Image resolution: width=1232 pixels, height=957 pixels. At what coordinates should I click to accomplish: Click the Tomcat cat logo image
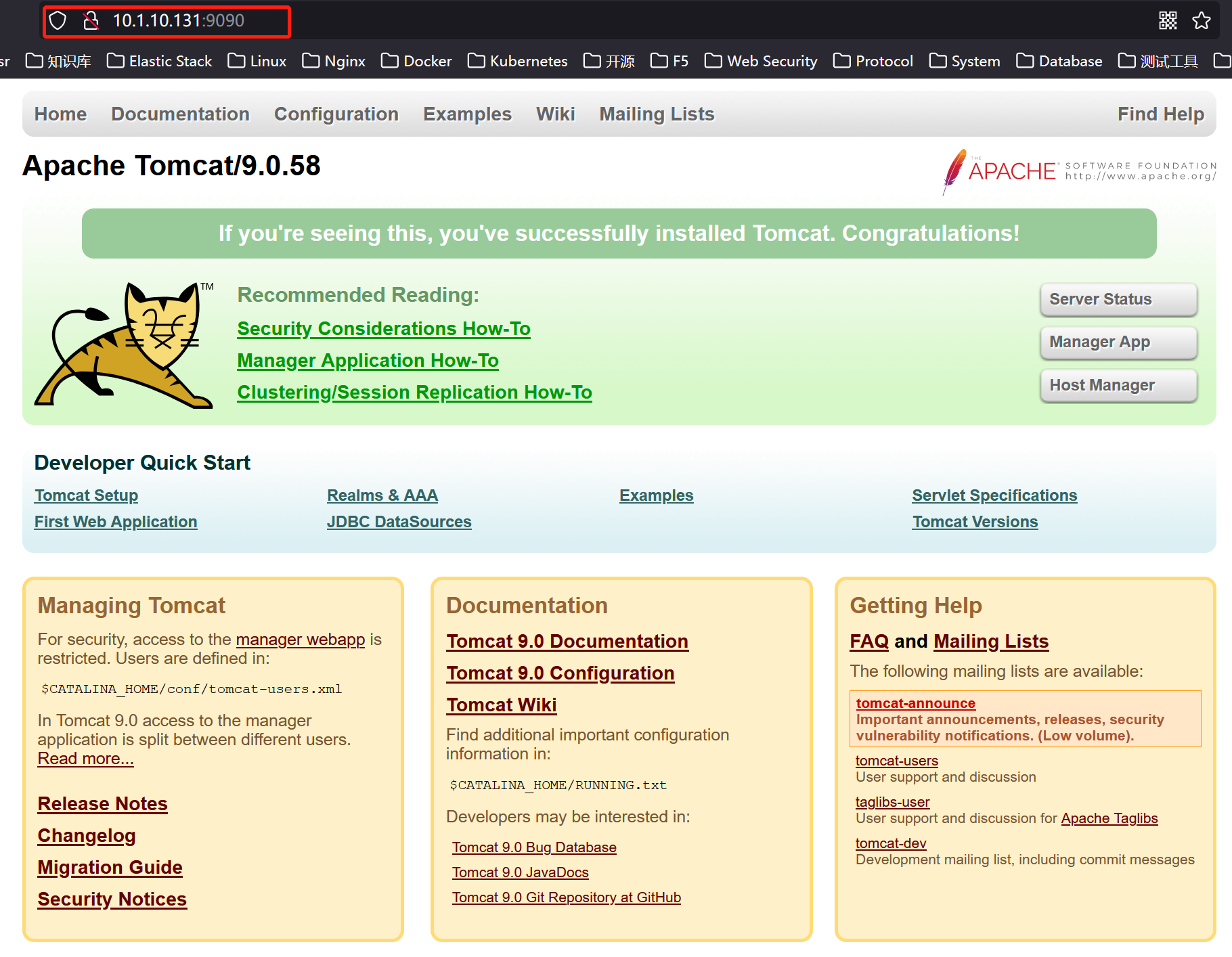(125, 345)
